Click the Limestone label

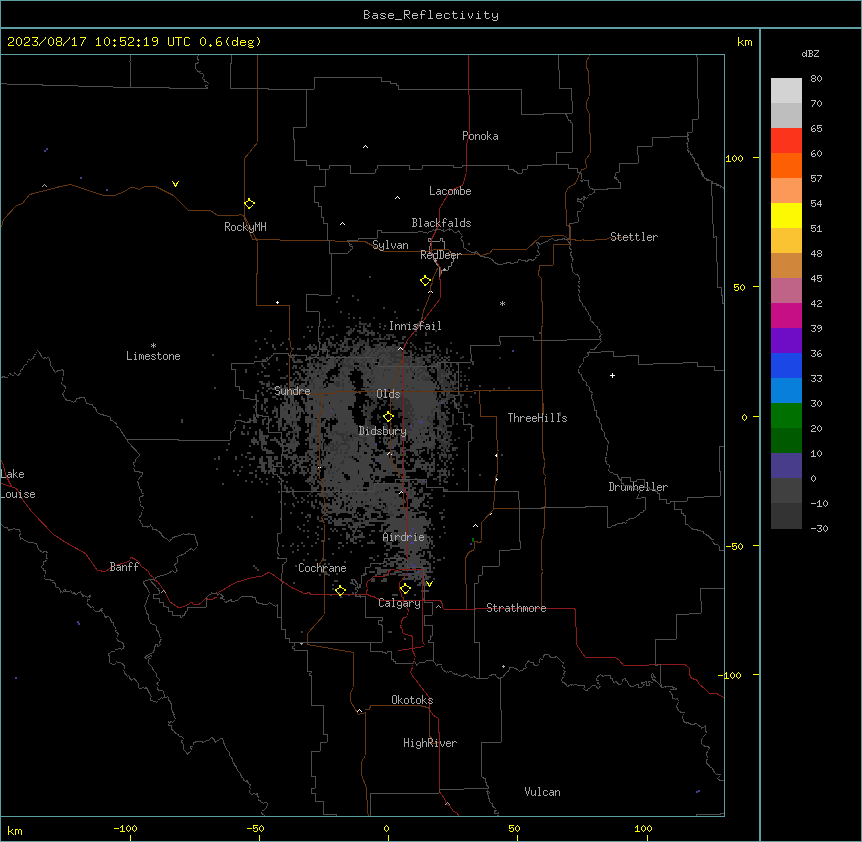click(153, 356)
